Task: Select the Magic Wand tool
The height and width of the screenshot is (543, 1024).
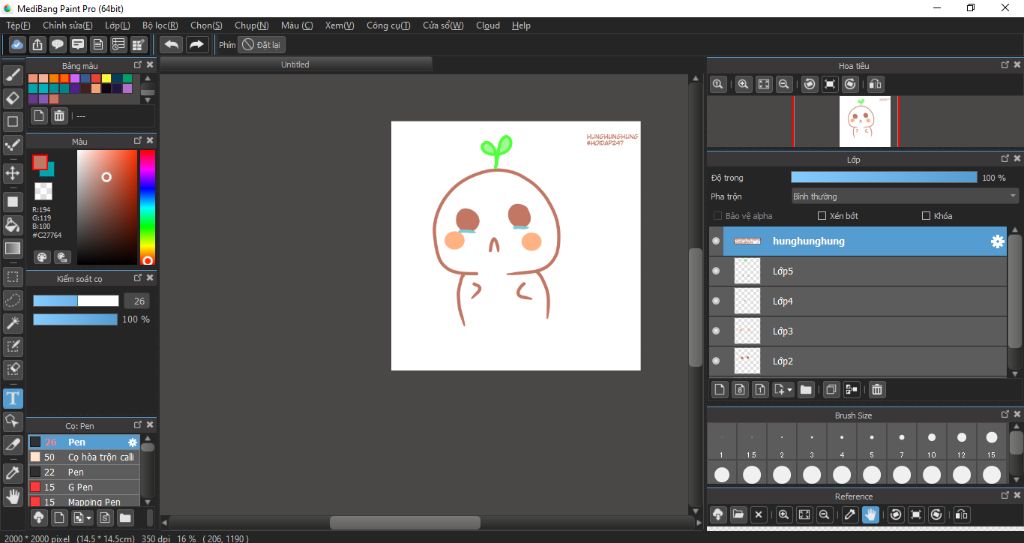Action: click(x=12, y=323)
